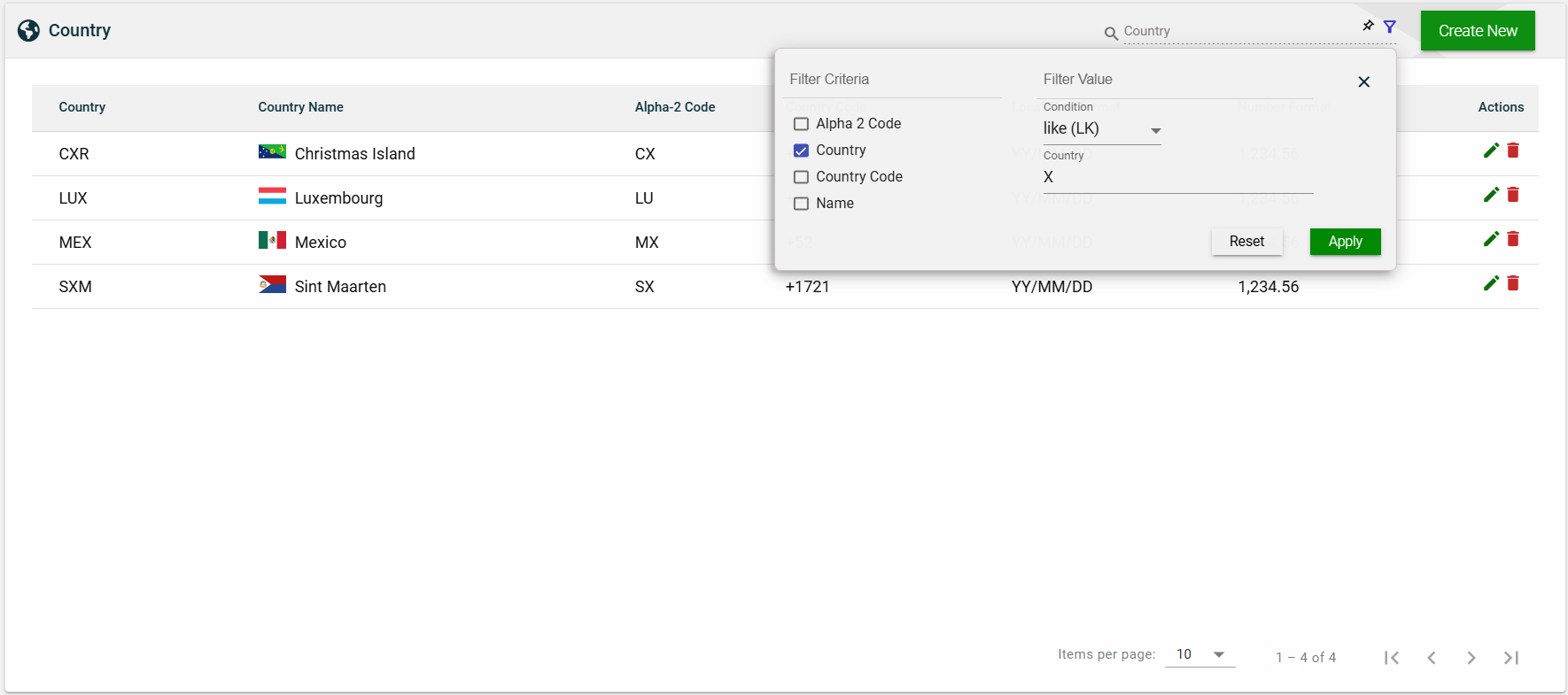Jump to the last page
The image size is (1568, 695).
click(1511, 658)
